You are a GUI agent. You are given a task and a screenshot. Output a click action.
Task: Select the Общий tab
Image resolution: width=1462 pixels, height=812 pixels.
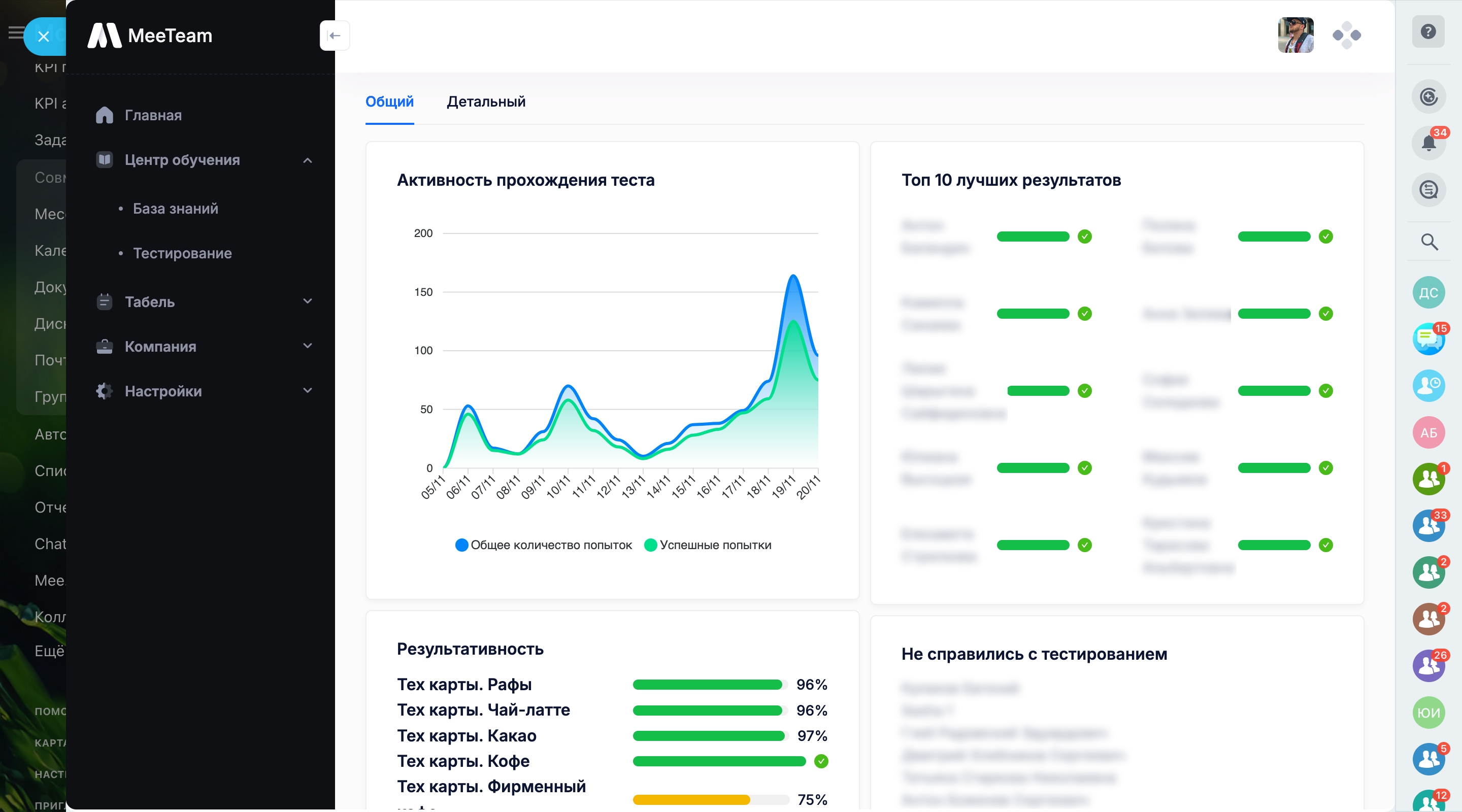tap(389, 101)
